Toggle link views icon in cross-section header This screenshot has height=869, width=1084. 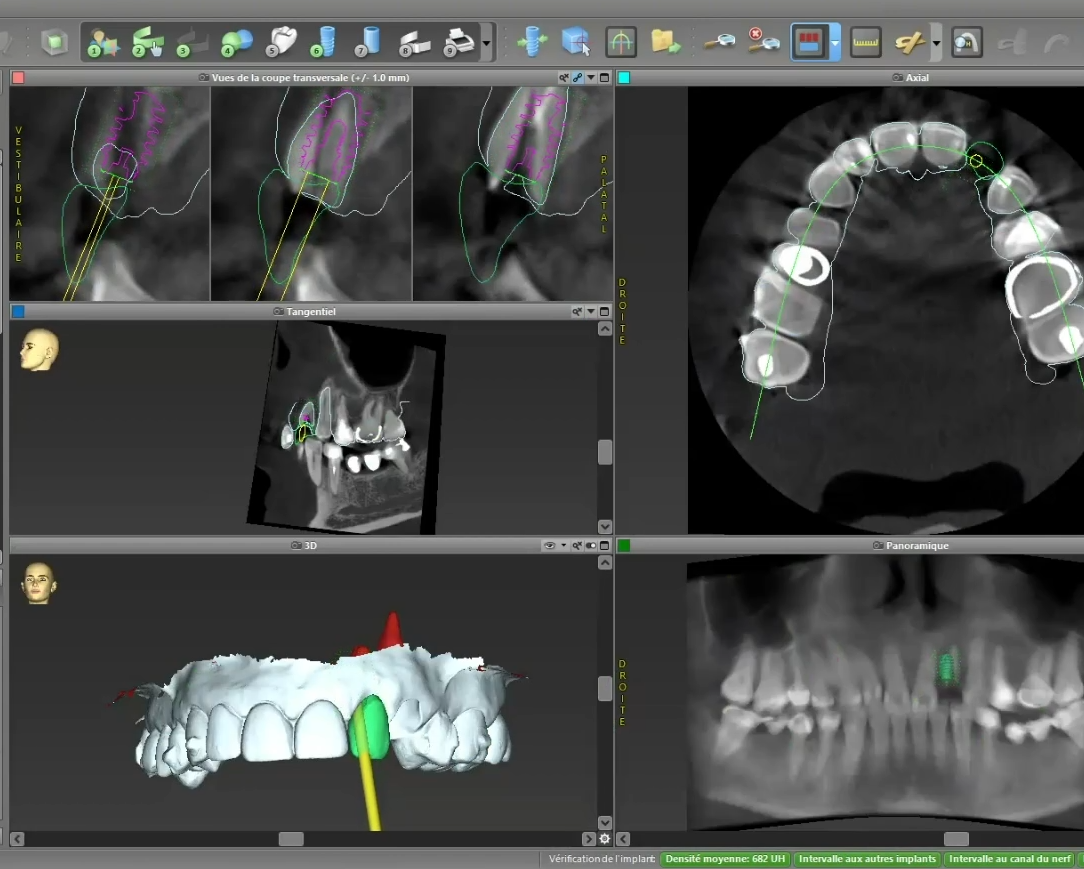pyautogui.click(x=578, y=77)
